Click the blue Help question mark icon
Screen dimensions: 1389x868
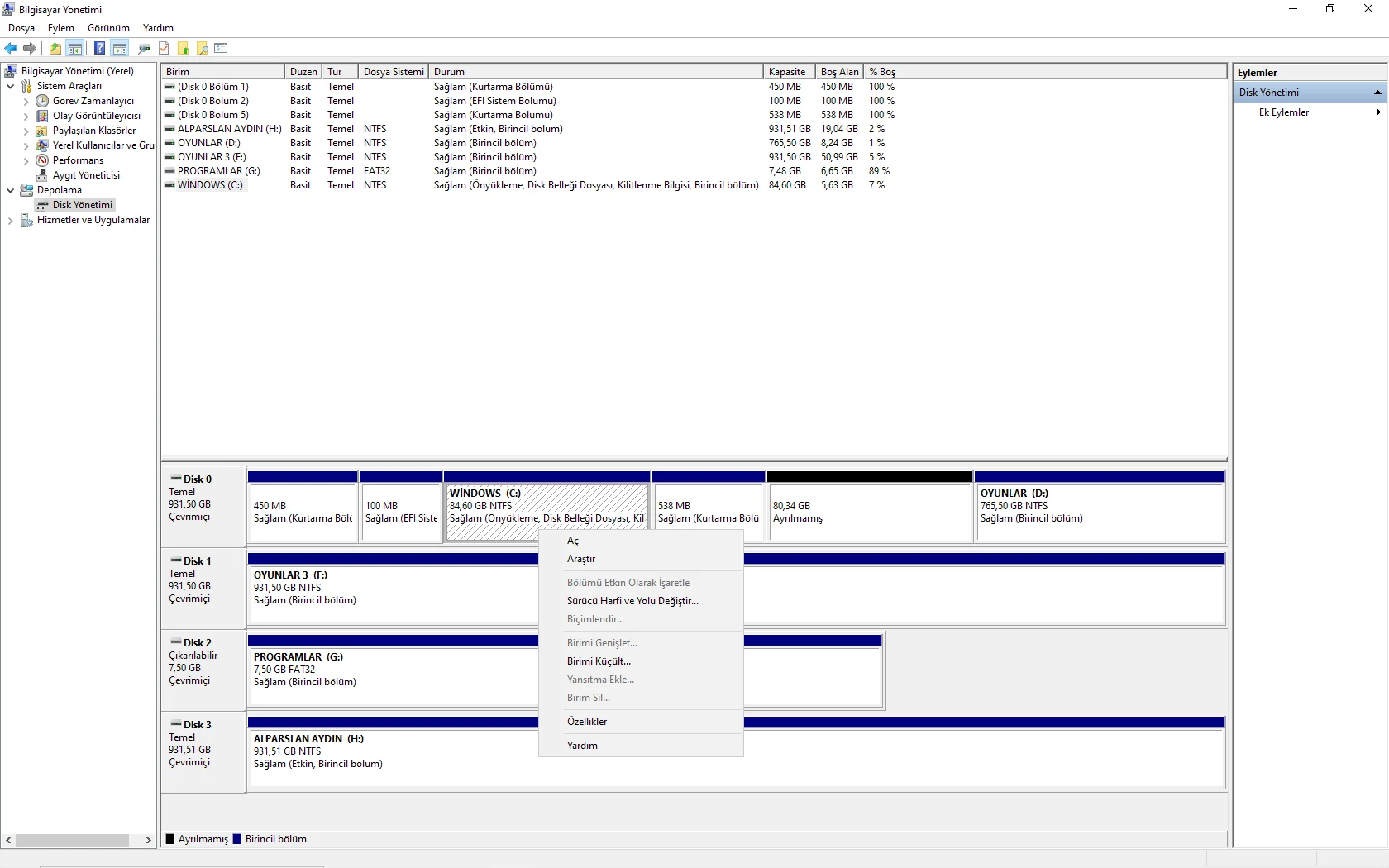[99, 48]
